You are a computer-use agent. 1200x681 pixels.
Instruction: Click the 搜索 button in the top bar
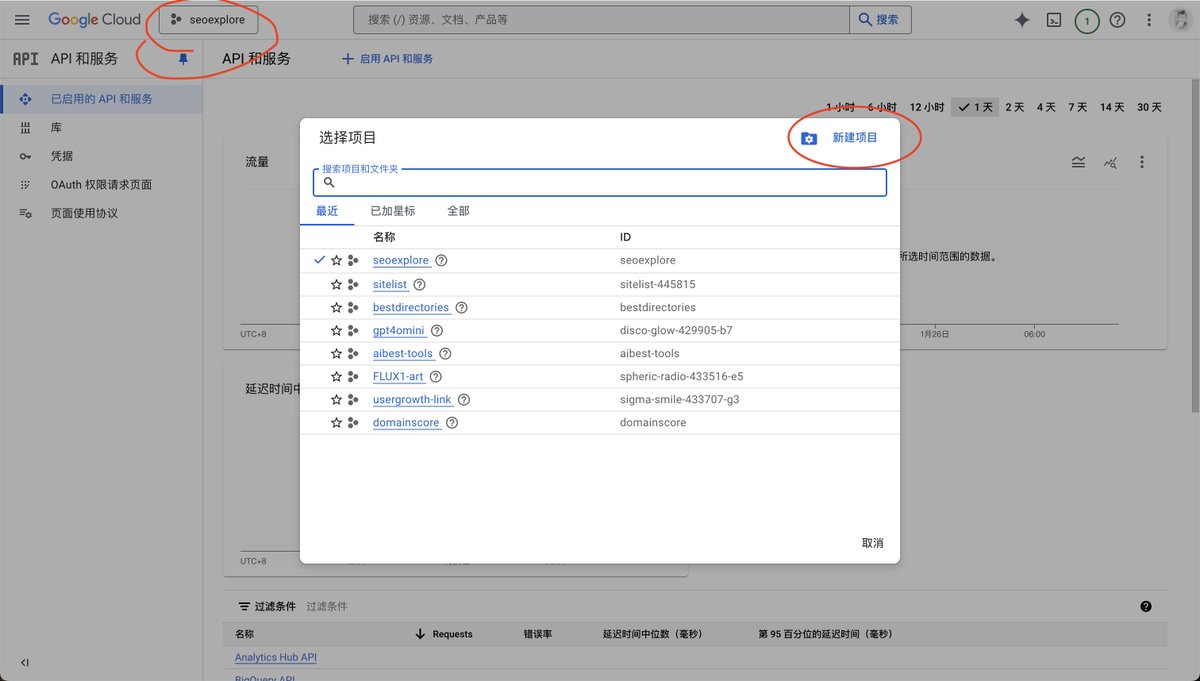coord(880,20)
